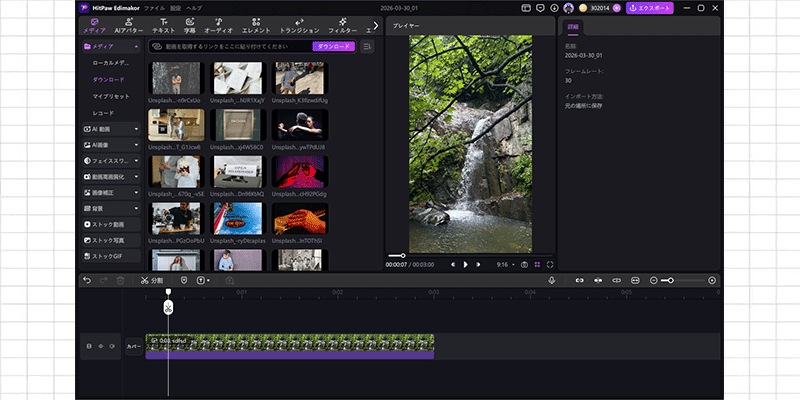Click the purple ダウンロード button
800x400 pixels.
tap(334, 46)
